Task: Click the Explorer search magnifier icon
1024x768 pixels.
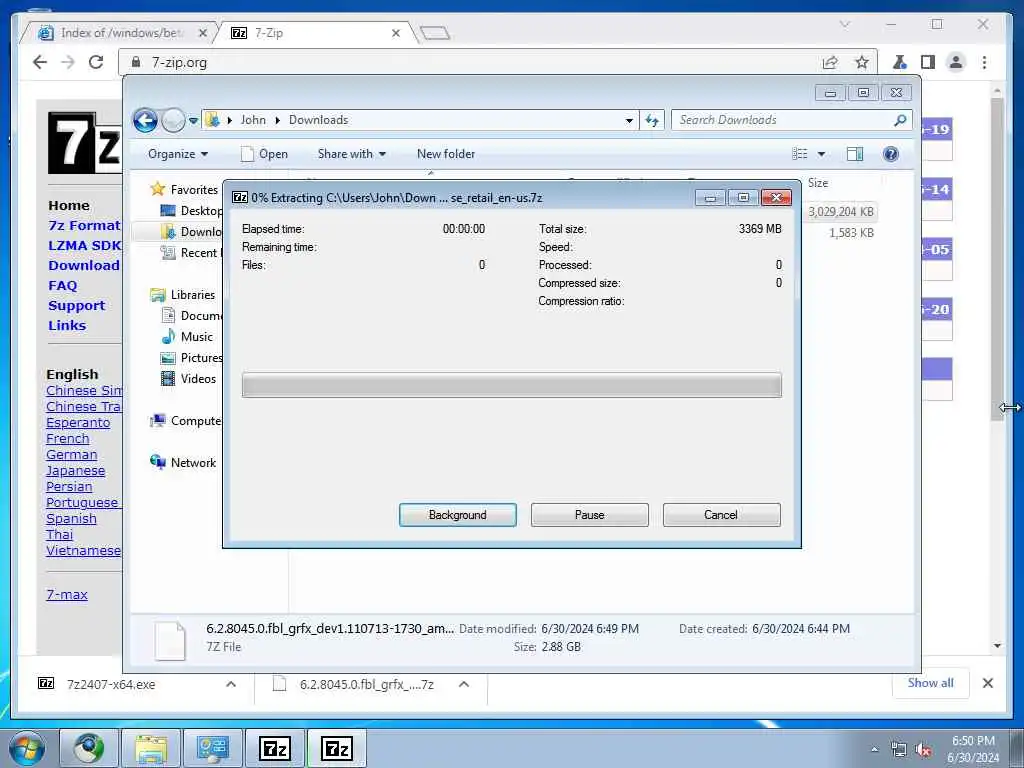Action: click(x=900, y=120)
